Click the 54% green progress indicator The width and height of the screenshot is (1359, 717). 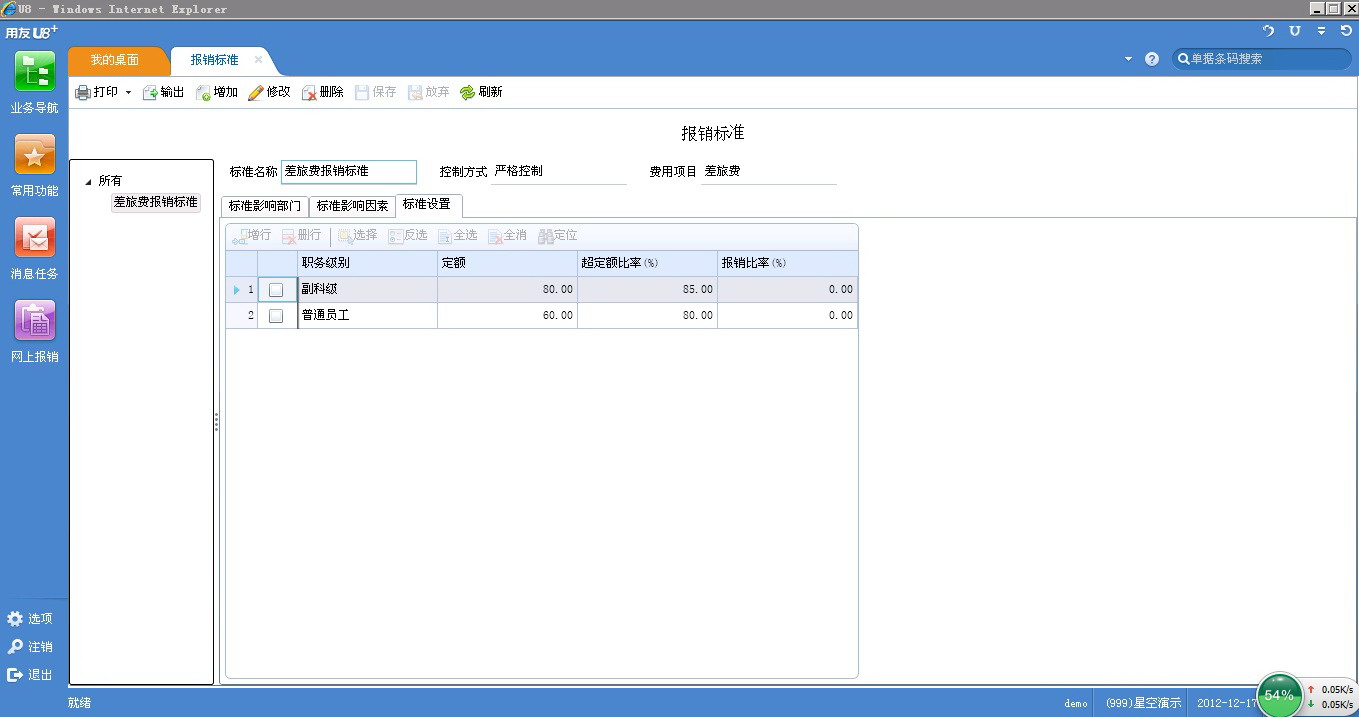[1279, 695]
